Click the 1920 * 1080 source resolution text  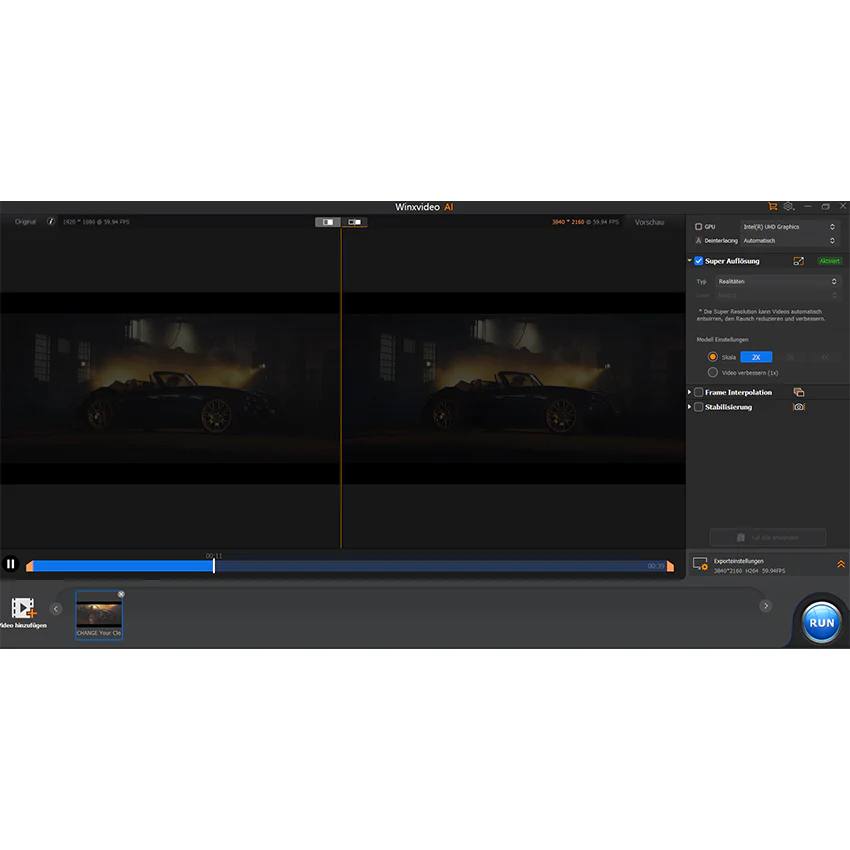click(79, 222)
